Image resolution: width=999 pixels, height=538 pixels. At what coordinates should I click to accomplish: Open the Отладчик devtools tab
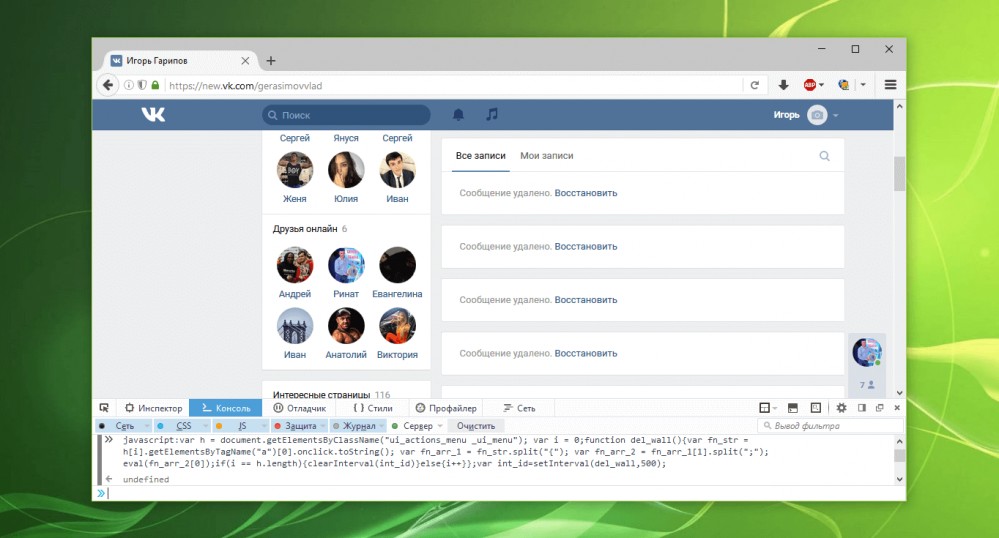(x=299, y=408)
